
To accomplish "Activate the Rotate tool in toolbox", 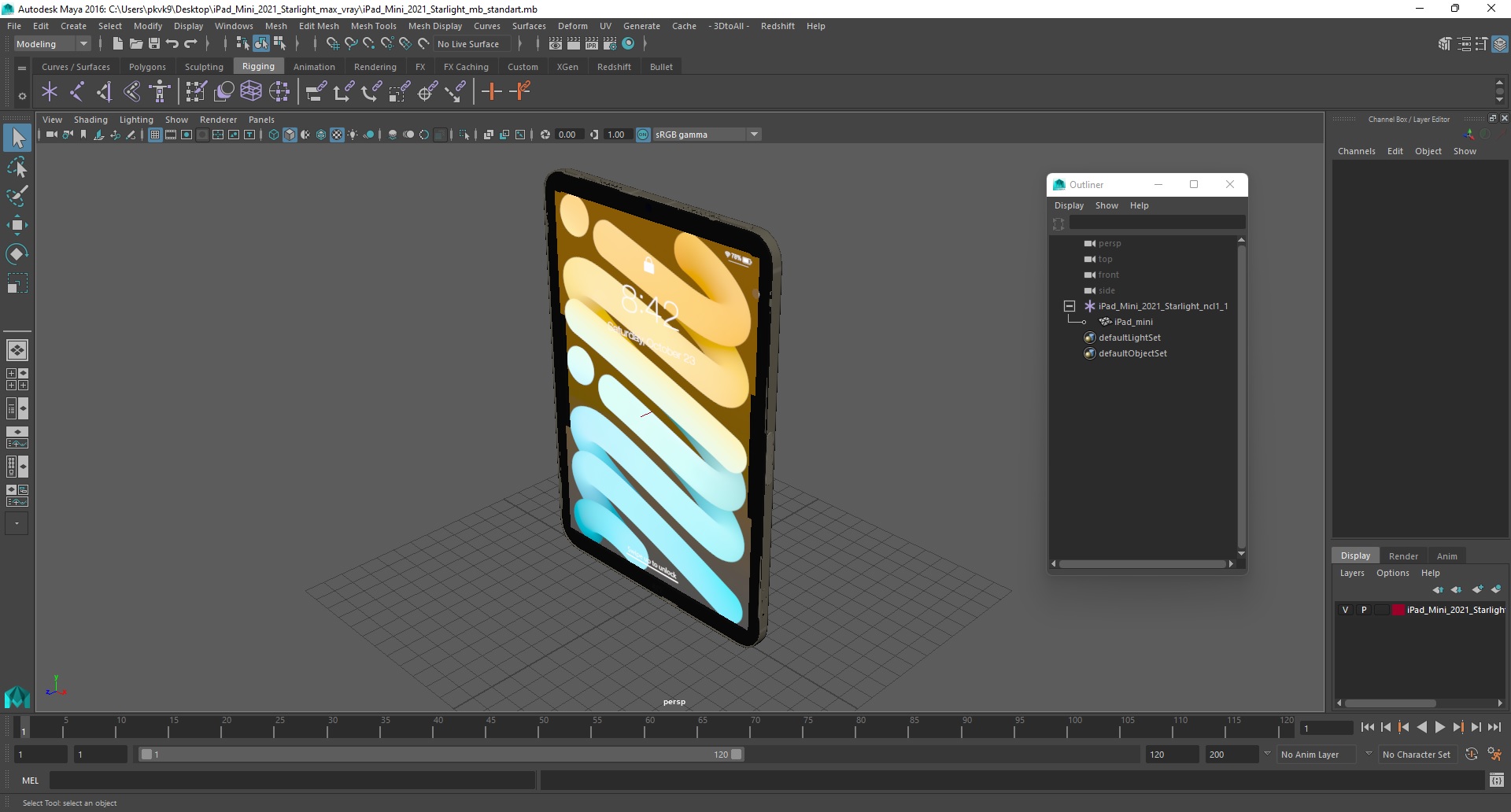I will [17, 253].
